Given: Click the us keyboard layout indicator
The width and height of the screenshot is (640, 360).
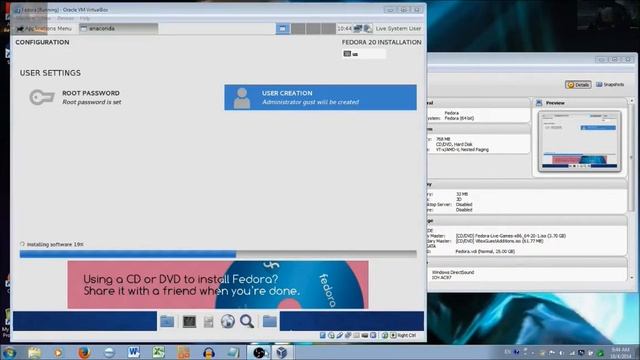Looking at the screenshot, I should (x=364, y=54).
